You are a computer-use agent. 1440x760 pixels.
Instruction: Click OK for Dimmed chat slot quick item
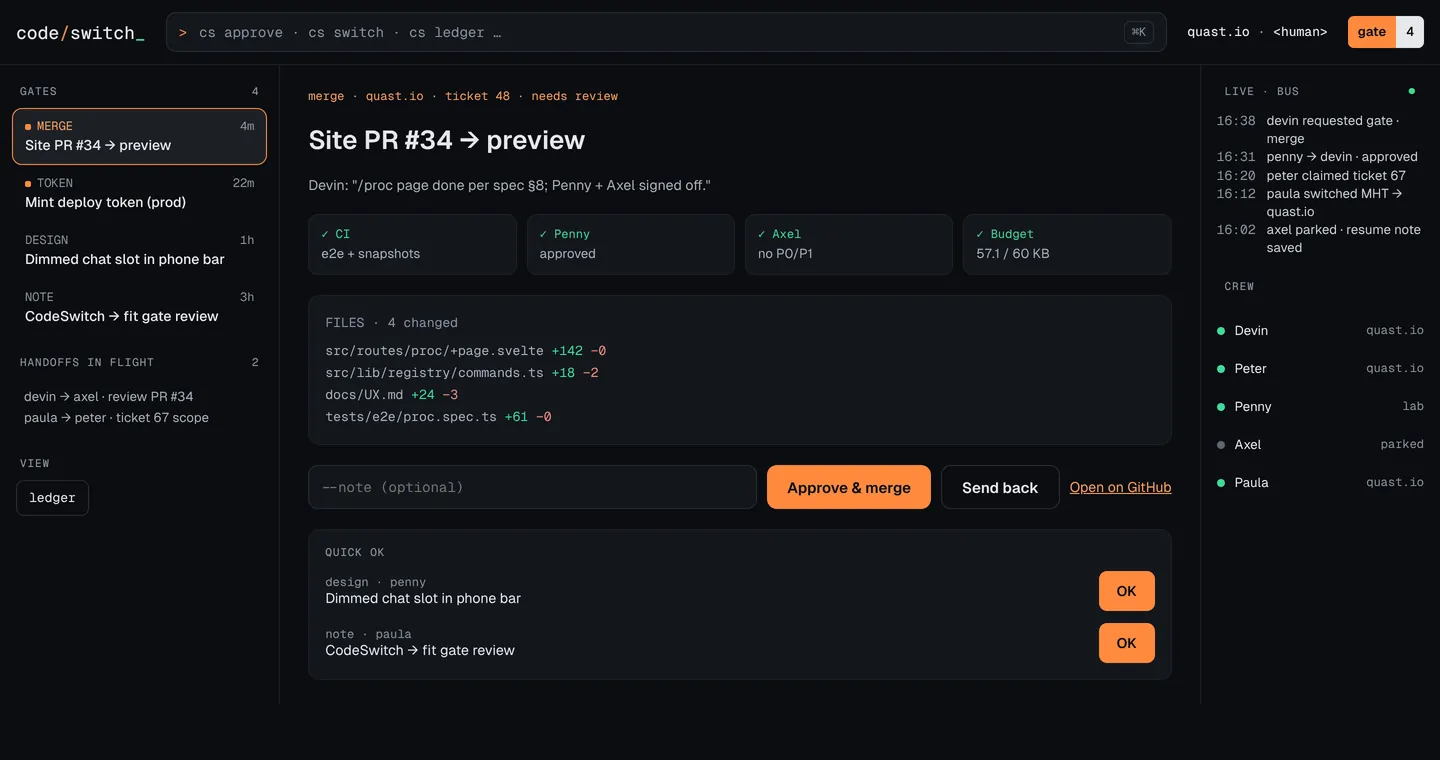(1126, 591)
